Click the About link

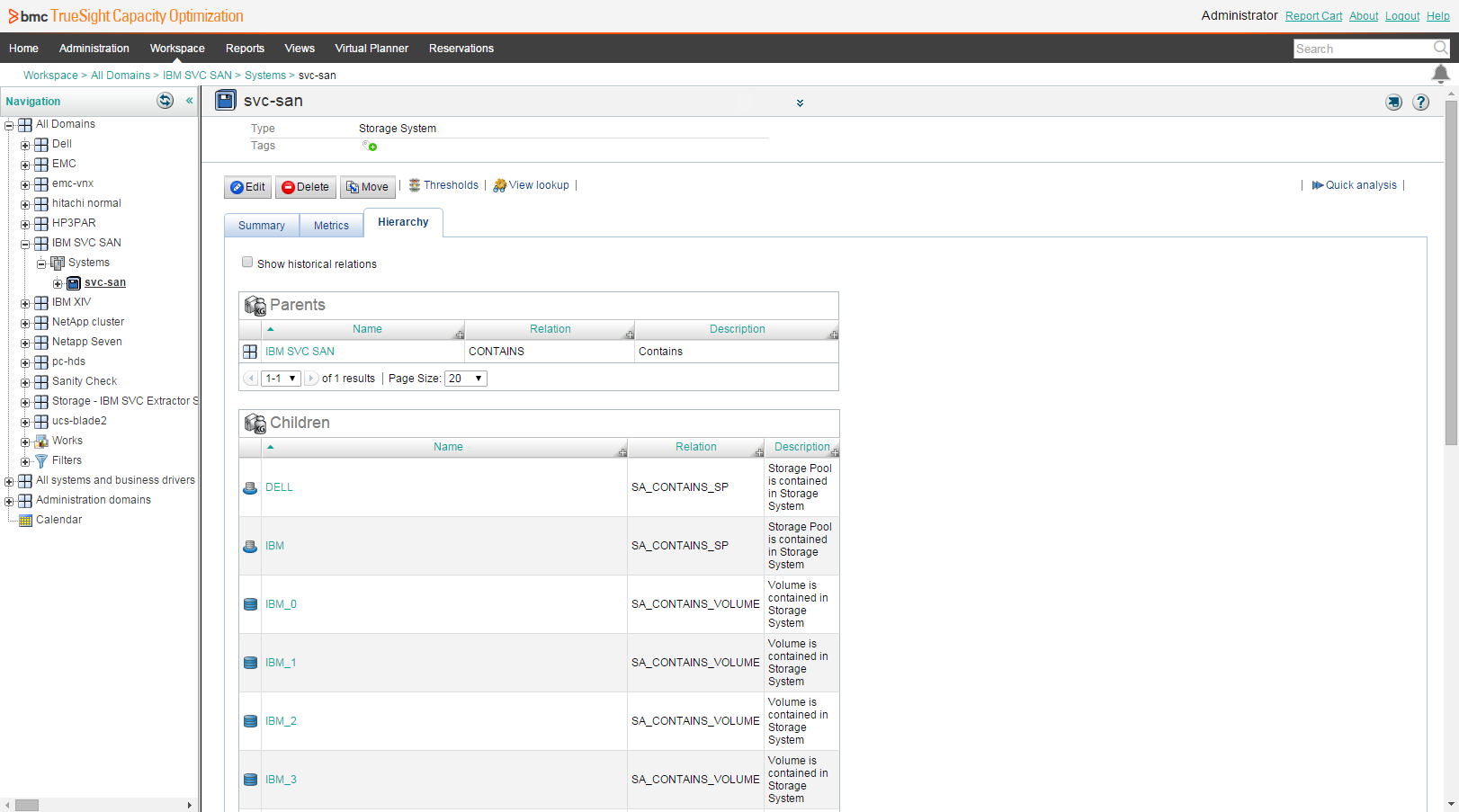click(1364, 16)
